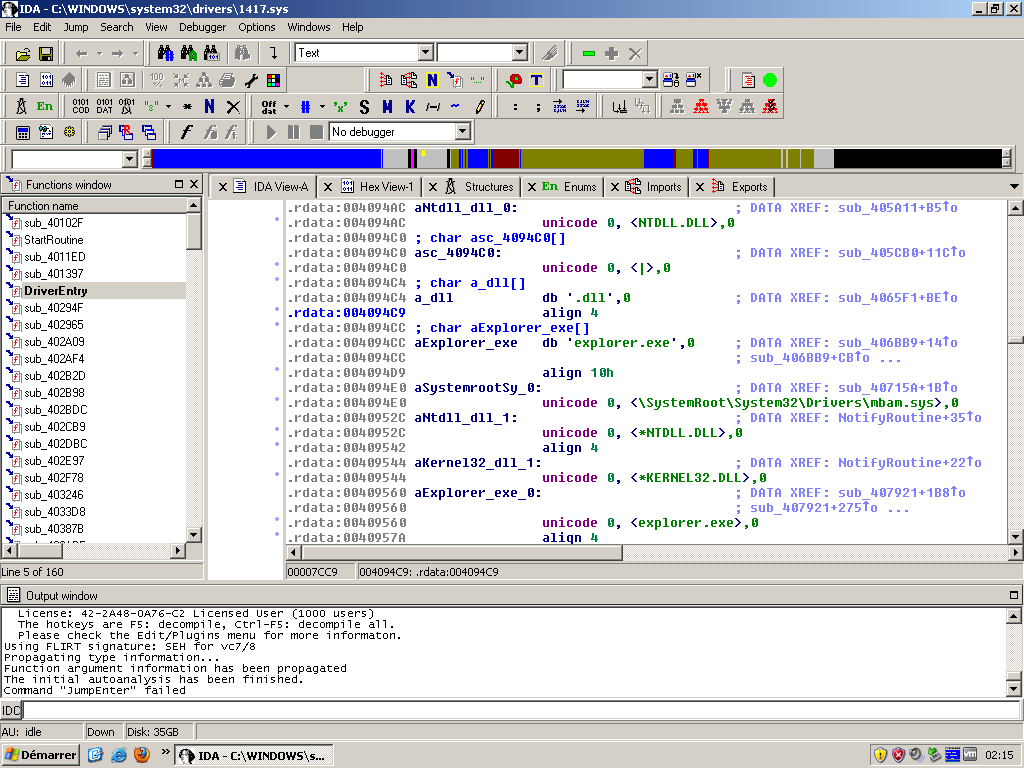Save the current database
Image resolution: width=1024 pixels, height=768 pixels.
pyautogui.click(x=45, y=52)
